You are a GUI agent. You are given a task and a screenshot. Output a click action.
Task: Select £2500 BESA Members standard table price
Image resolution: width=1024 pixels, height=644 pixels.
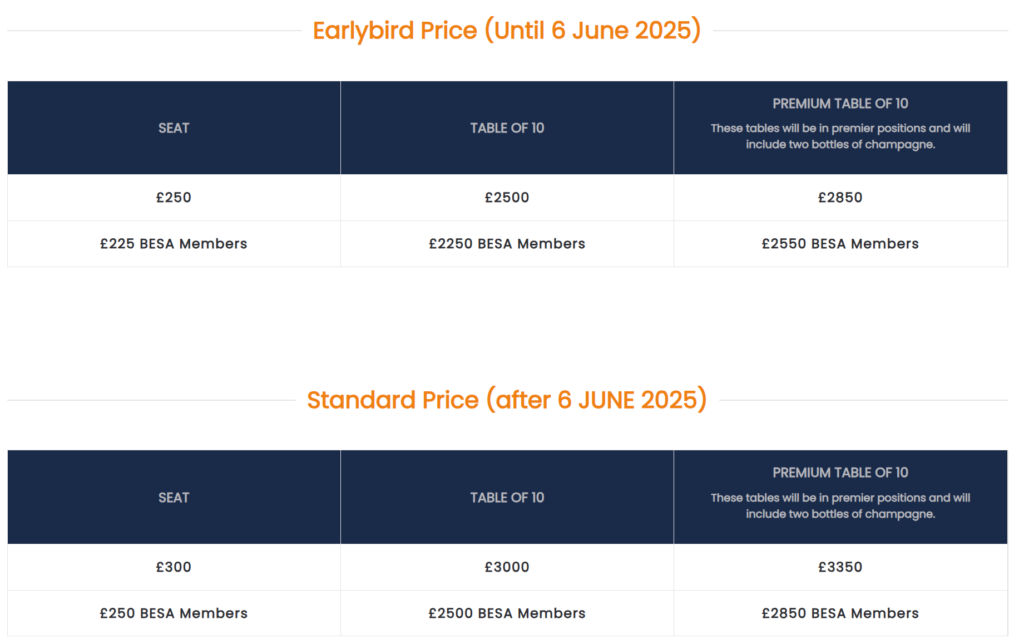point(507,613)
